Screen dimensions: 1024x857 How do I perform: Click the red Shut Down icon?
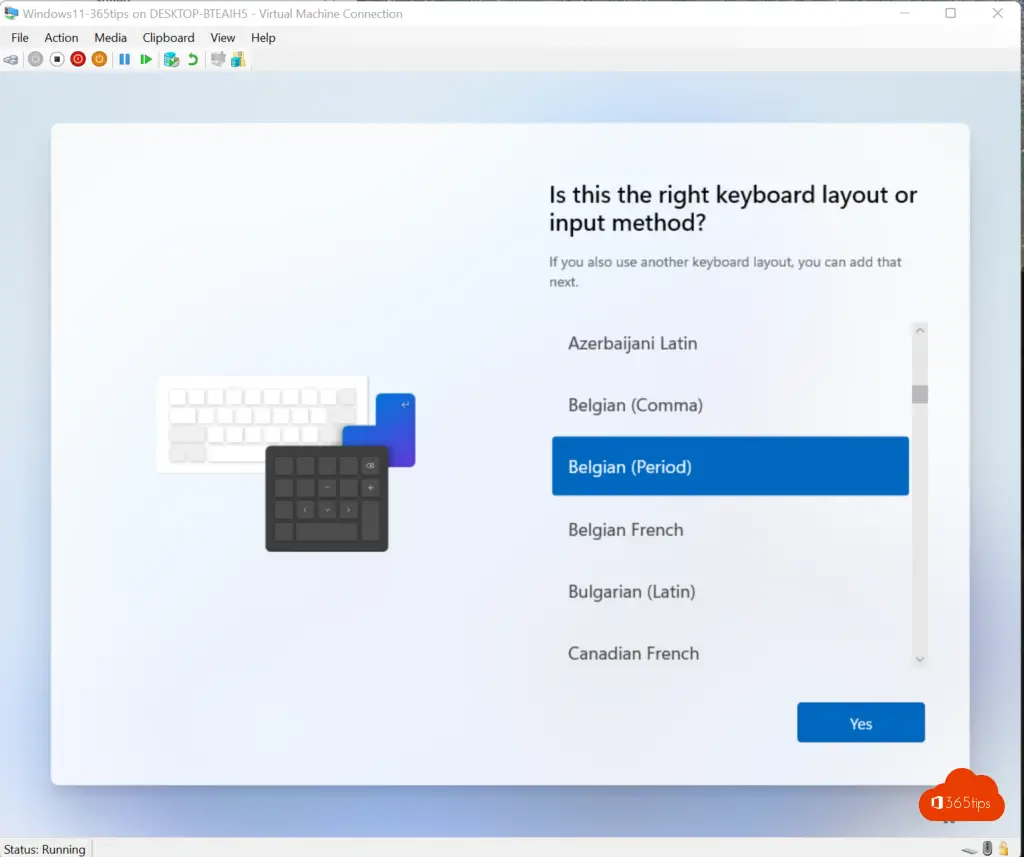click(x=78, y=60)
